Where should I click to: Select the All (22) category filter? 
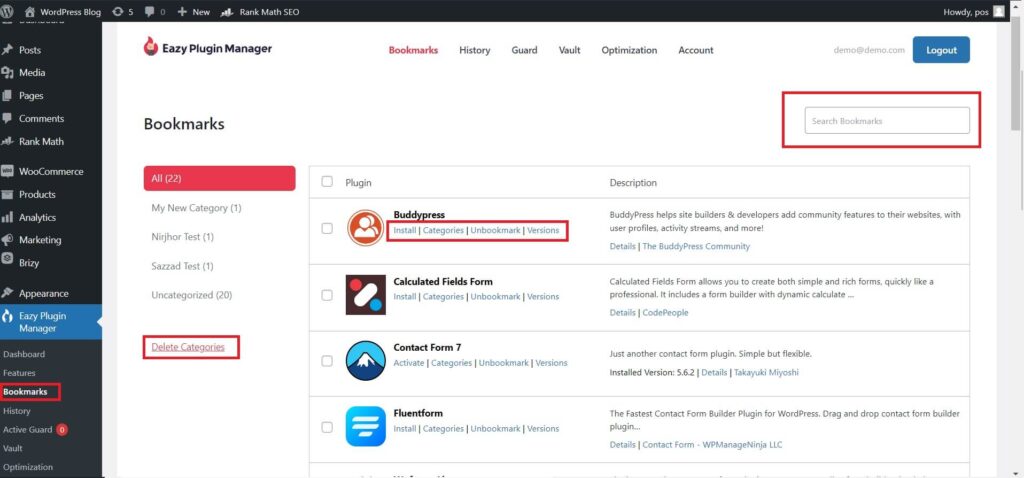[219, 178]
